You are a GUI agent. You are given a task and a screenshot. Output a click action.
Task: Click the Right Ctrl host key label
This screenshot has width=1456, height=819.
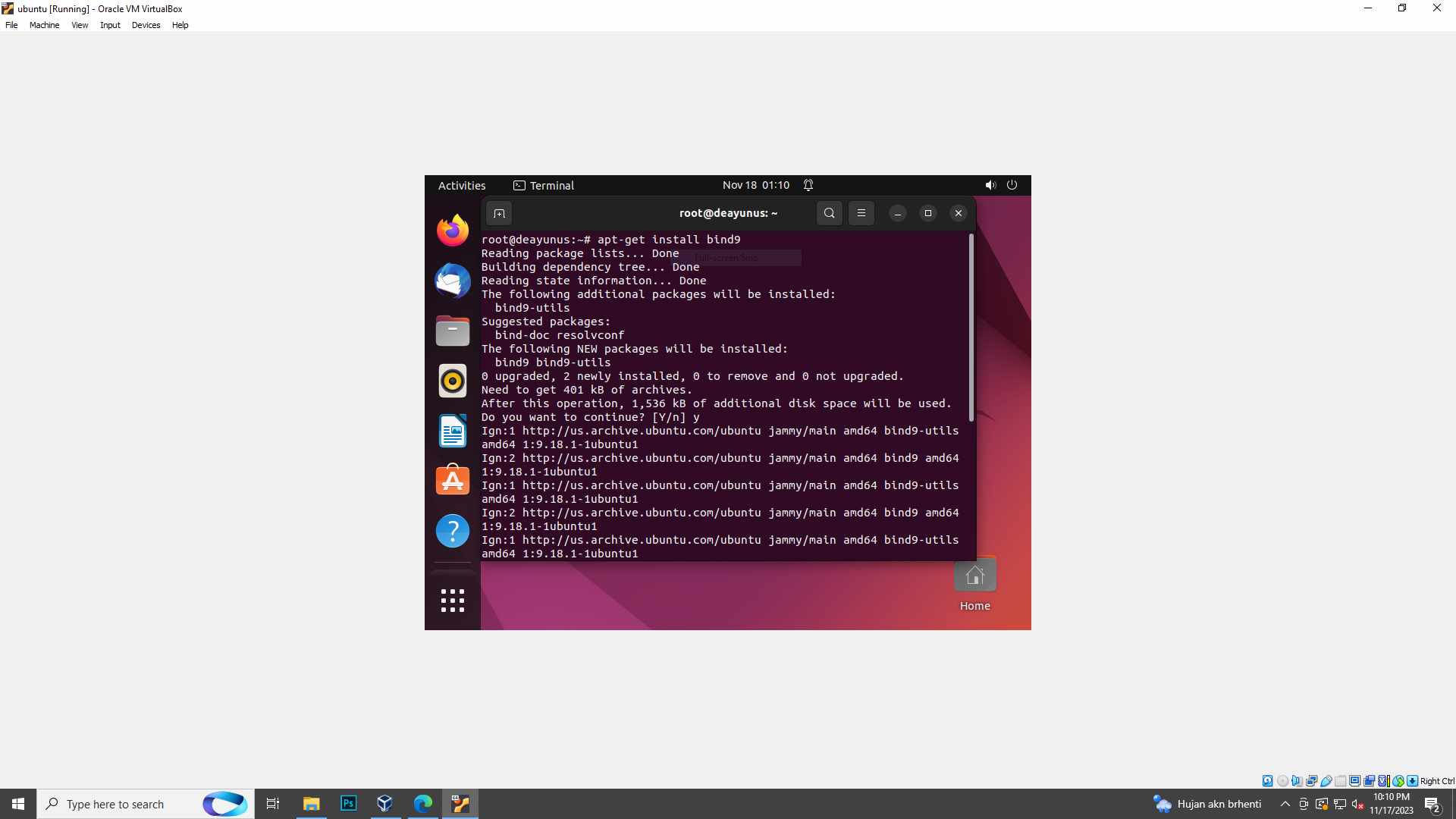point(1438,781)
